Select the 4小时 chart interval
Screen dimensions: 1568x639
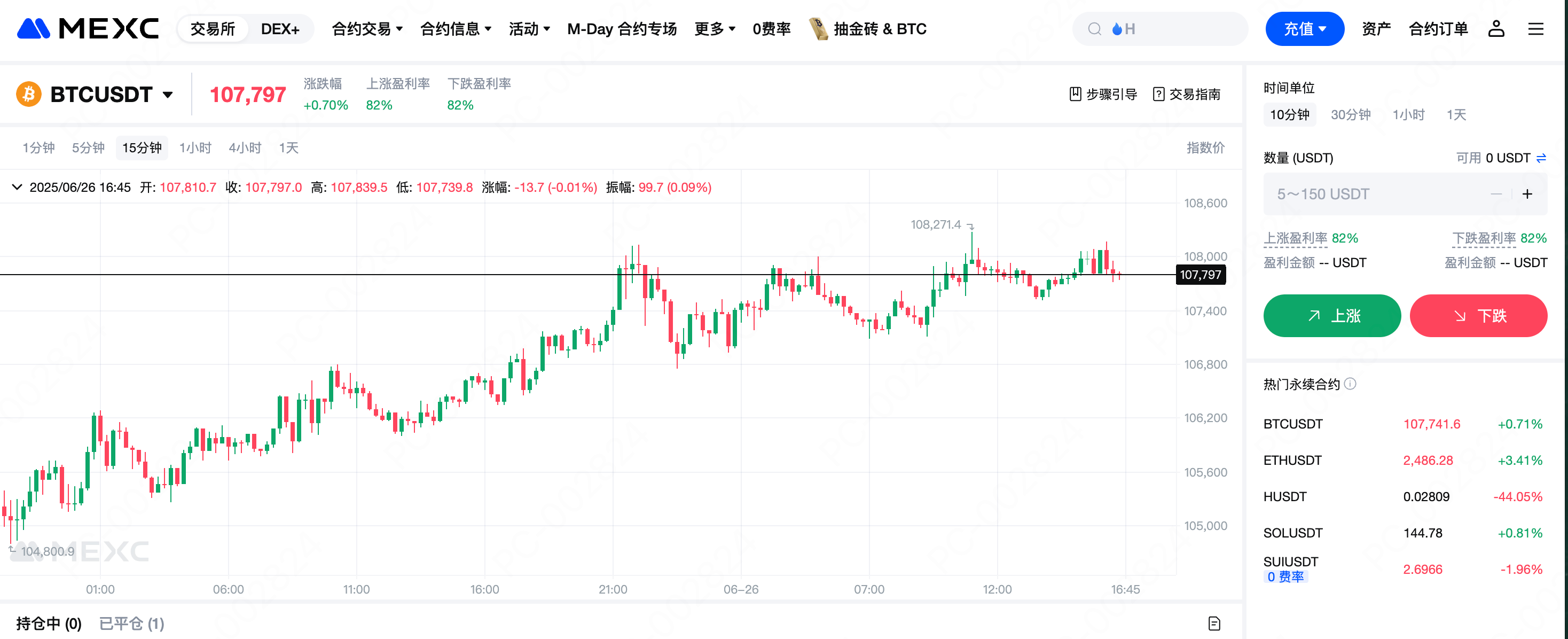(245, 147)
